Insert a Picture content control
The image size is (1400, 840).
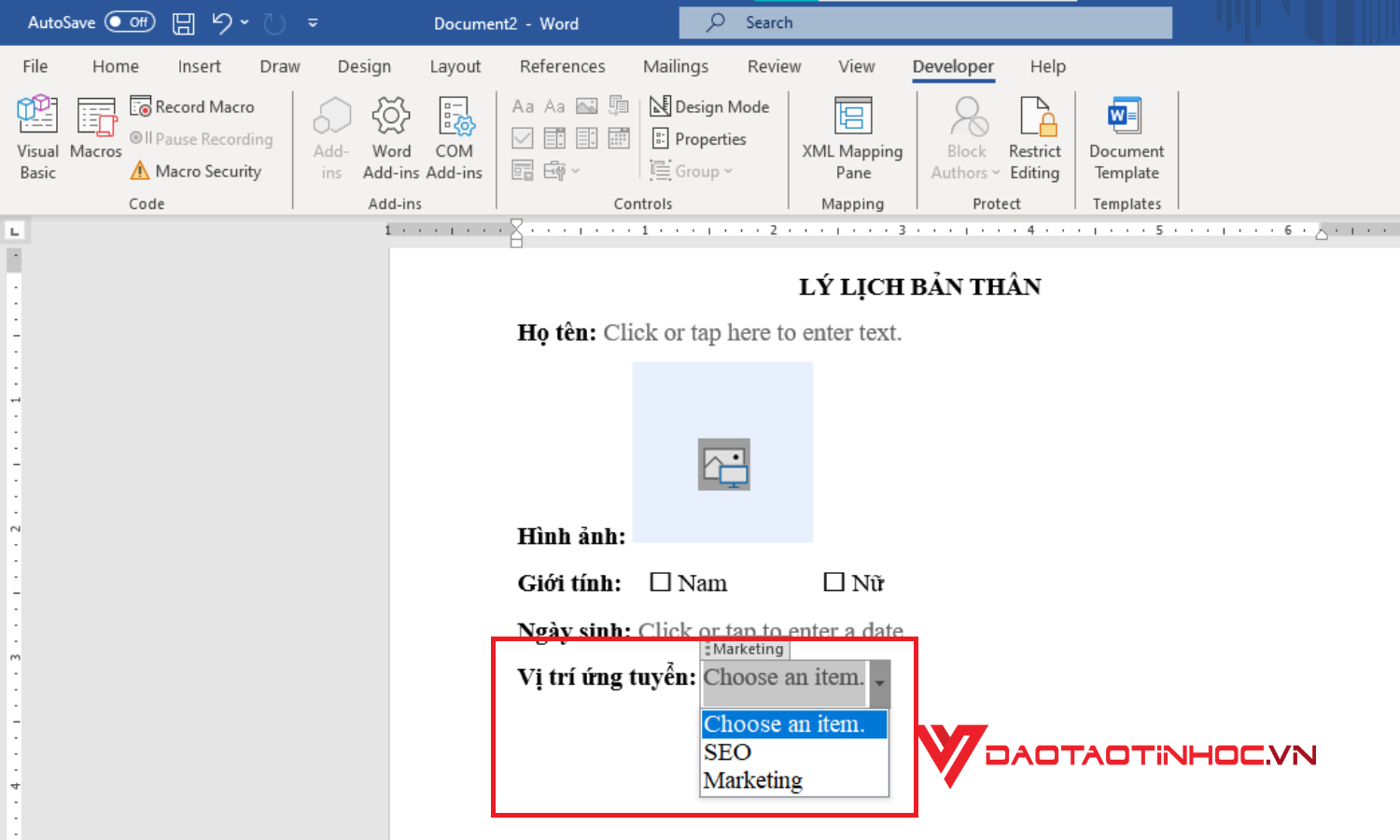(586, 105)
